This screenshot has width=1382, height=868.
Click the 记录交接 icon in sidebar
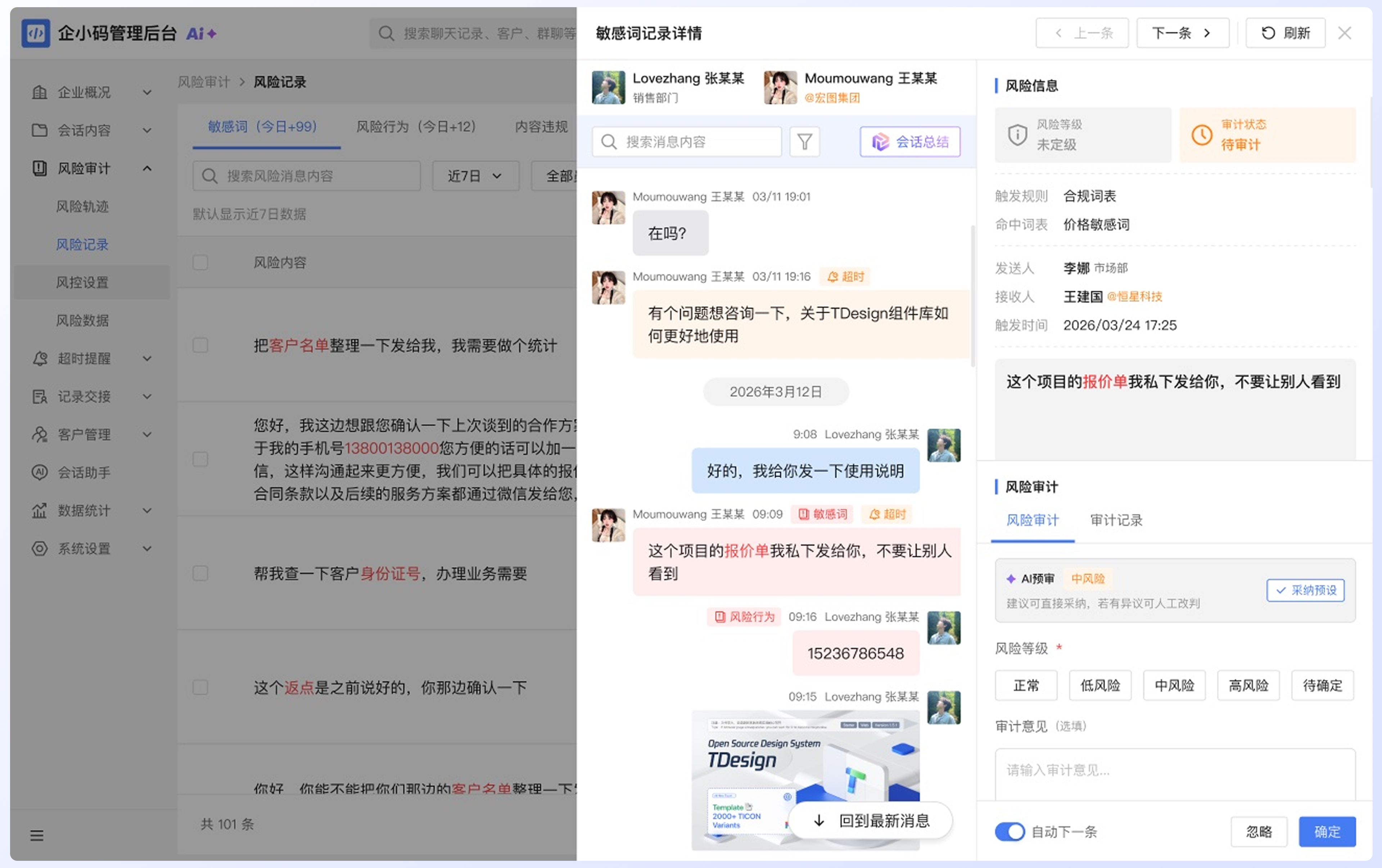click(40, 397)
